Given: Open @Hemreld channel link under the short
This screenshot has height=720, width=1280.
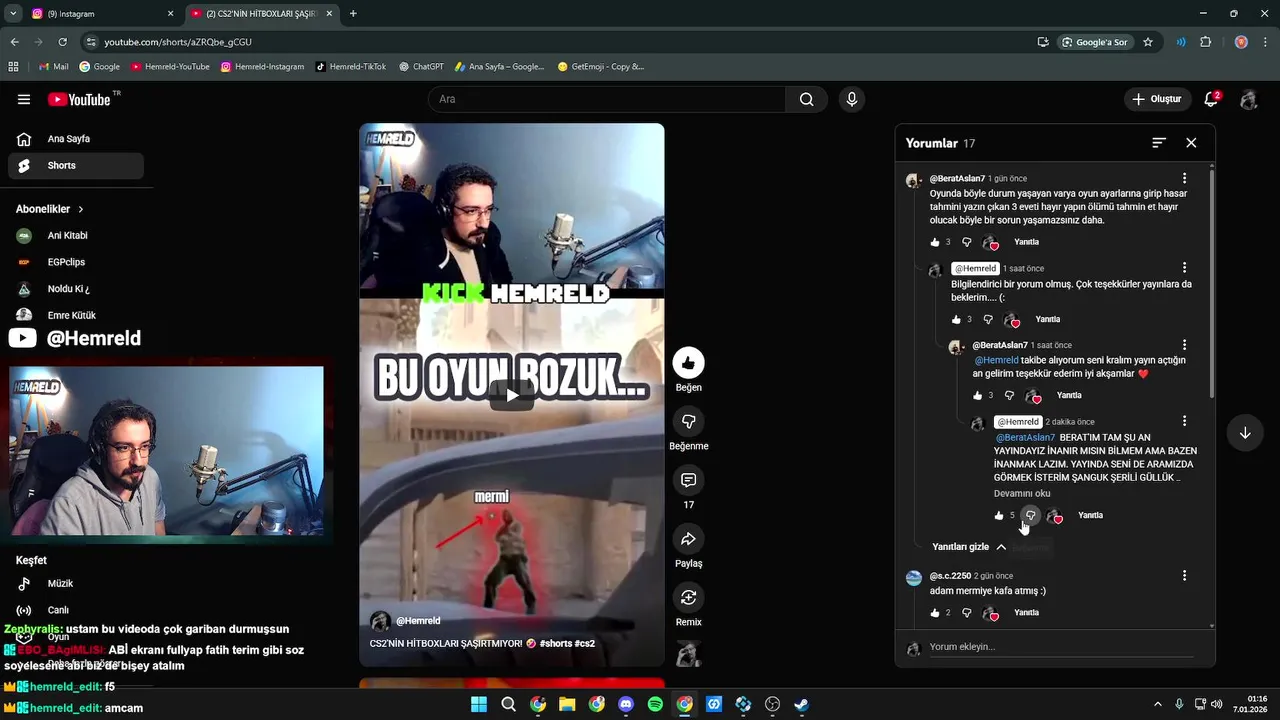Looking at the screenshot, I should 418,621.
